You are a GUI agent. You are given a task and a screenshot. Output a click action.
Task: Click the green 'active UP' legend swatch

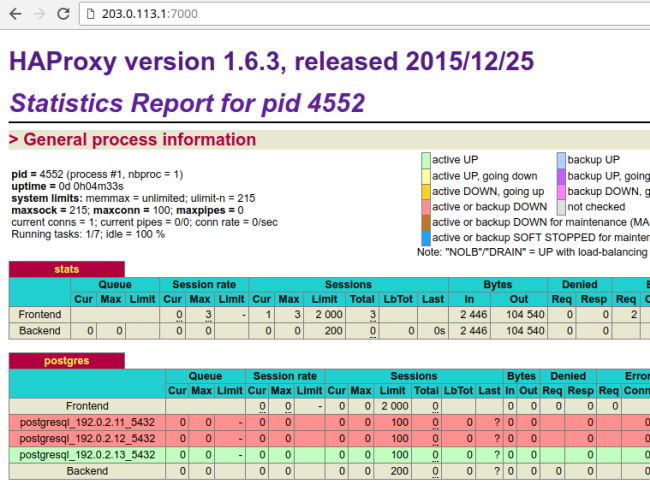pyautogui.click(x=426, y=160)
